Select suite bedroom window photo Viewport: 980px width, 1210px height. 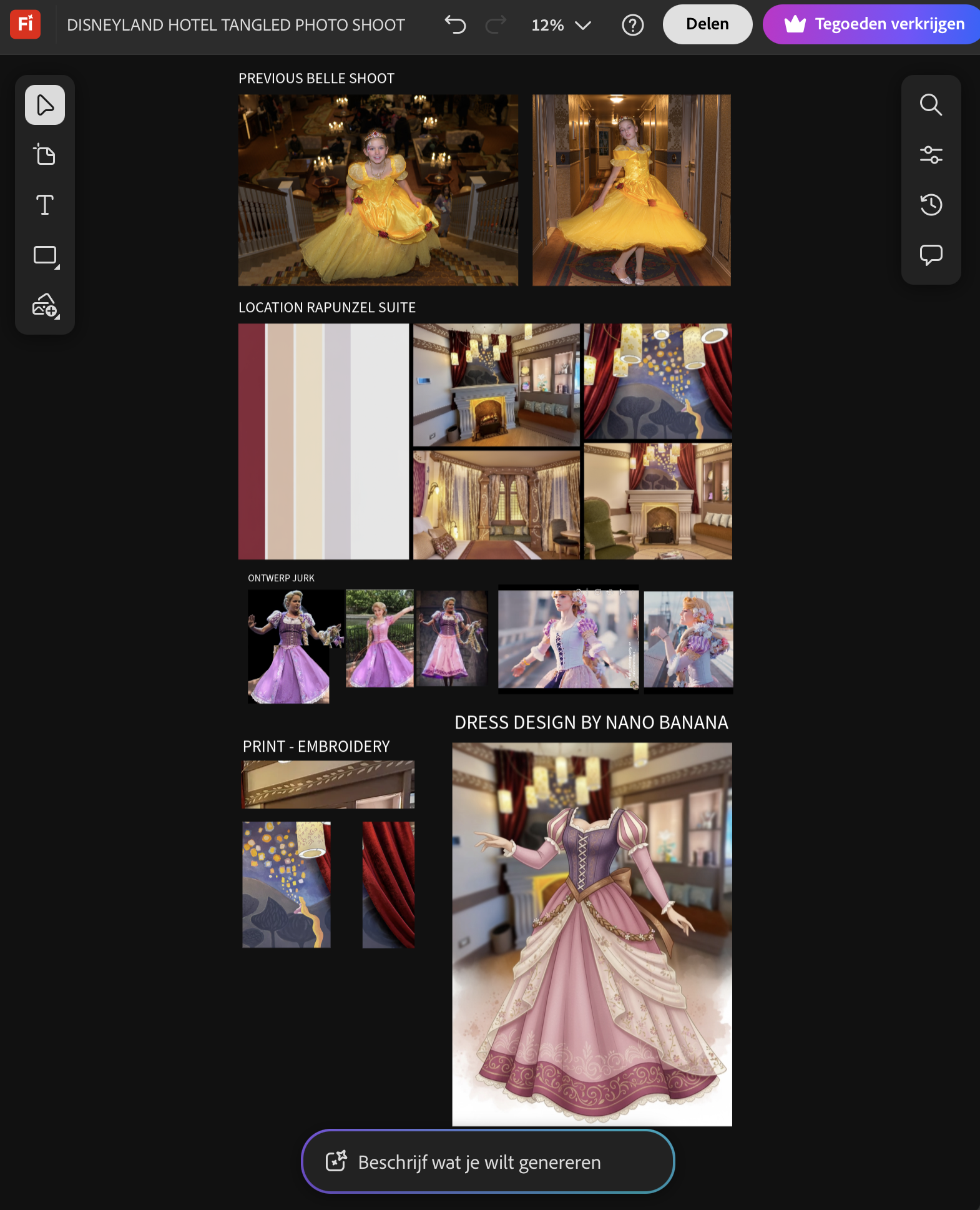tap(496, 504)
